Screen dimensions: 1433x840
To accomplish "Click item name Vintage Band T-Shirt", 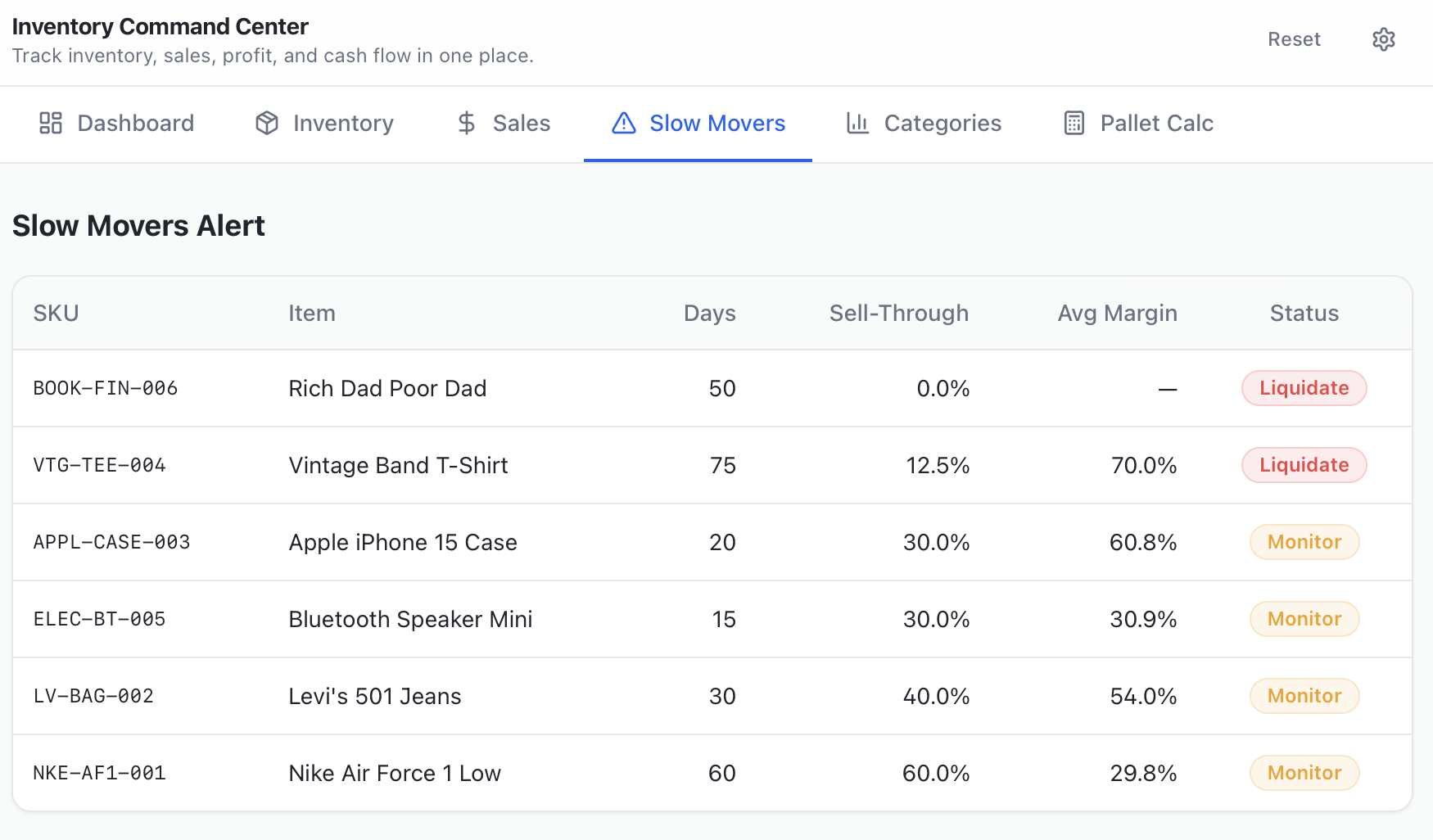I will point(398,465).
